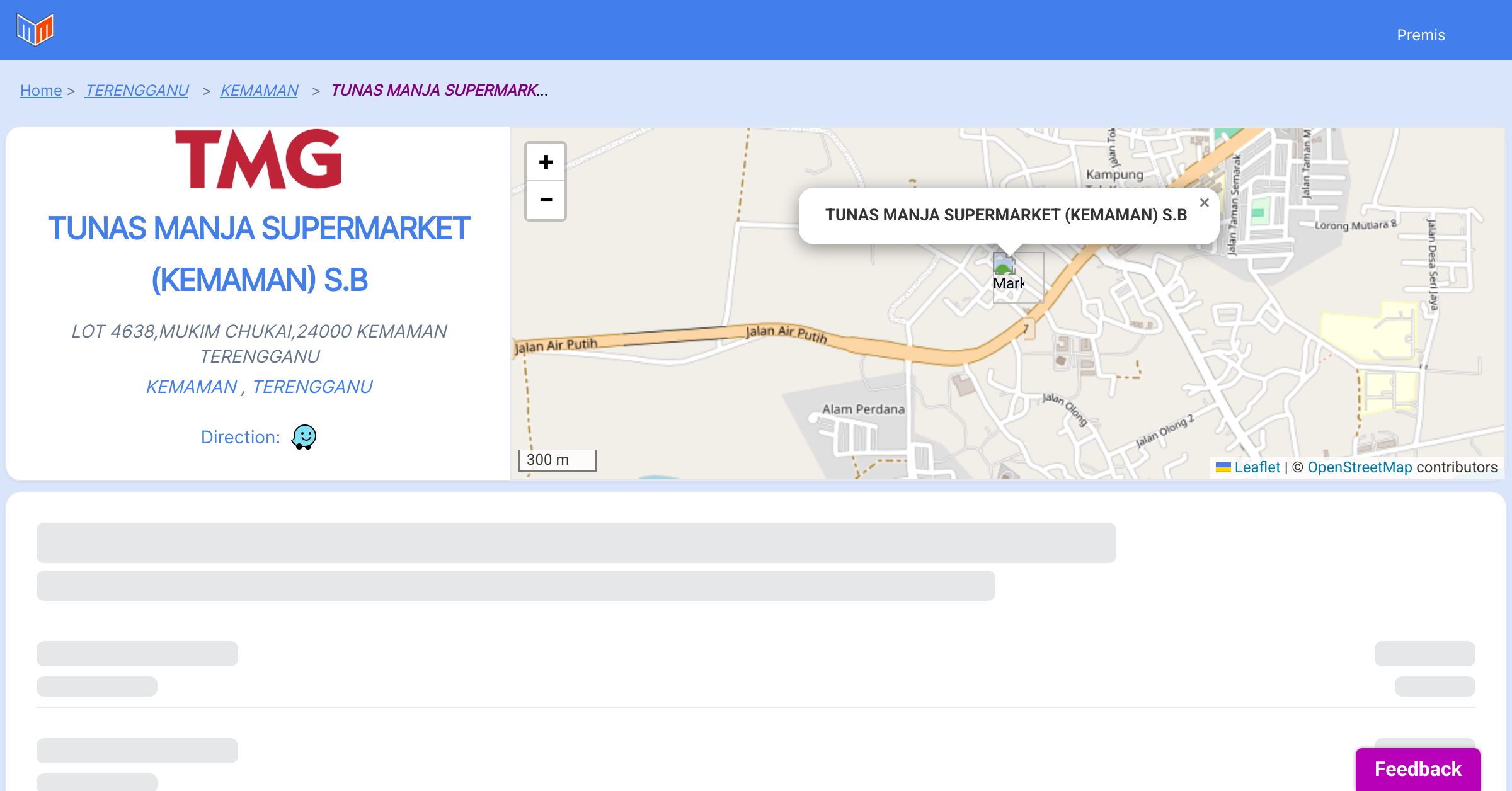Screen dimensions: 1512x791
Task: Open Waze directions icon
Action: point(304,436)
